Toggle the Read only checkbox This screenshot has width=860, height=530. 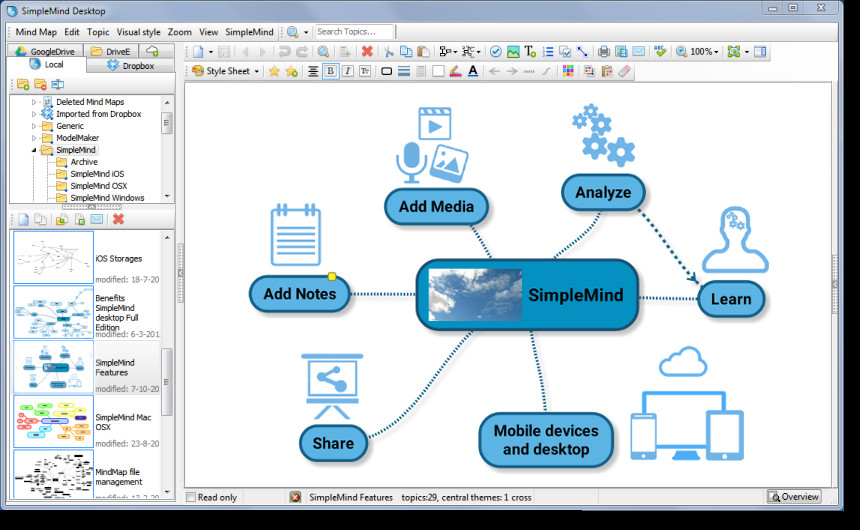(191, 498)
